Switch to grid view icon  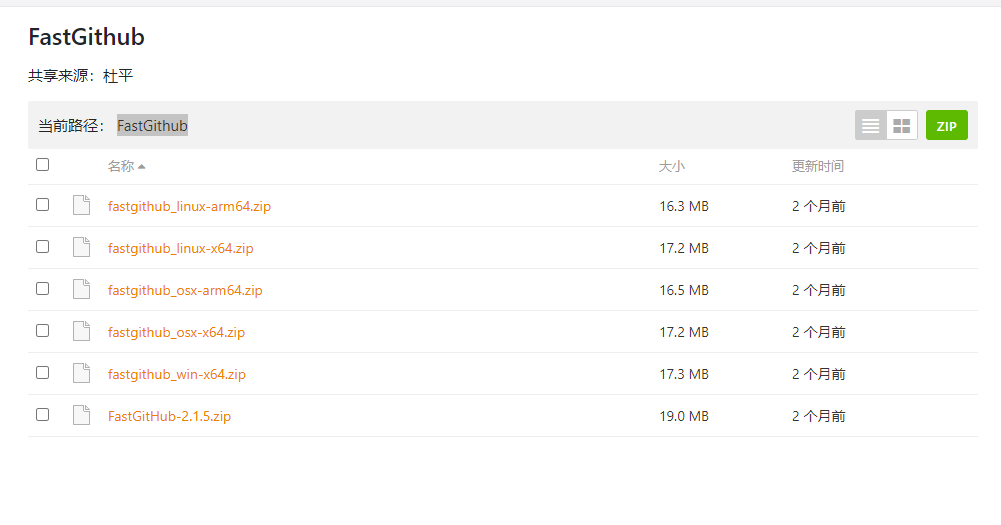tap(902, 125)
